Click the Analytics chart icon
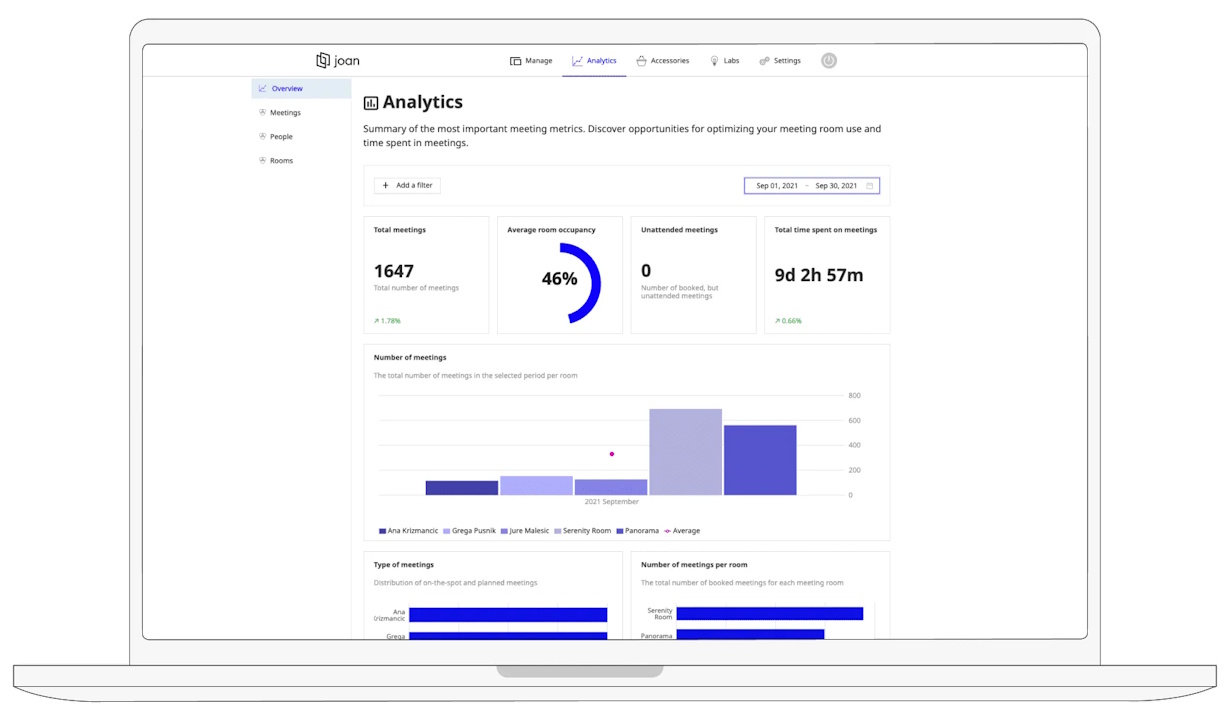 577,61
